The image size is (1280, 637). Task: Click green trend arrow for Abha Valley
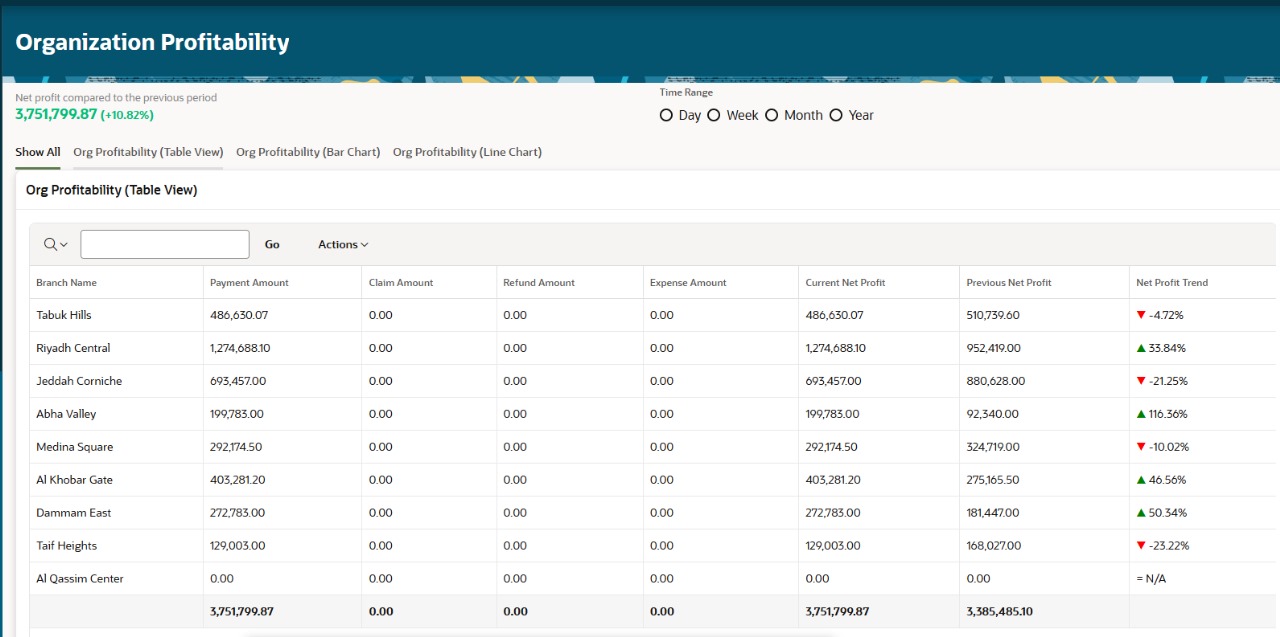point(1141,414)
